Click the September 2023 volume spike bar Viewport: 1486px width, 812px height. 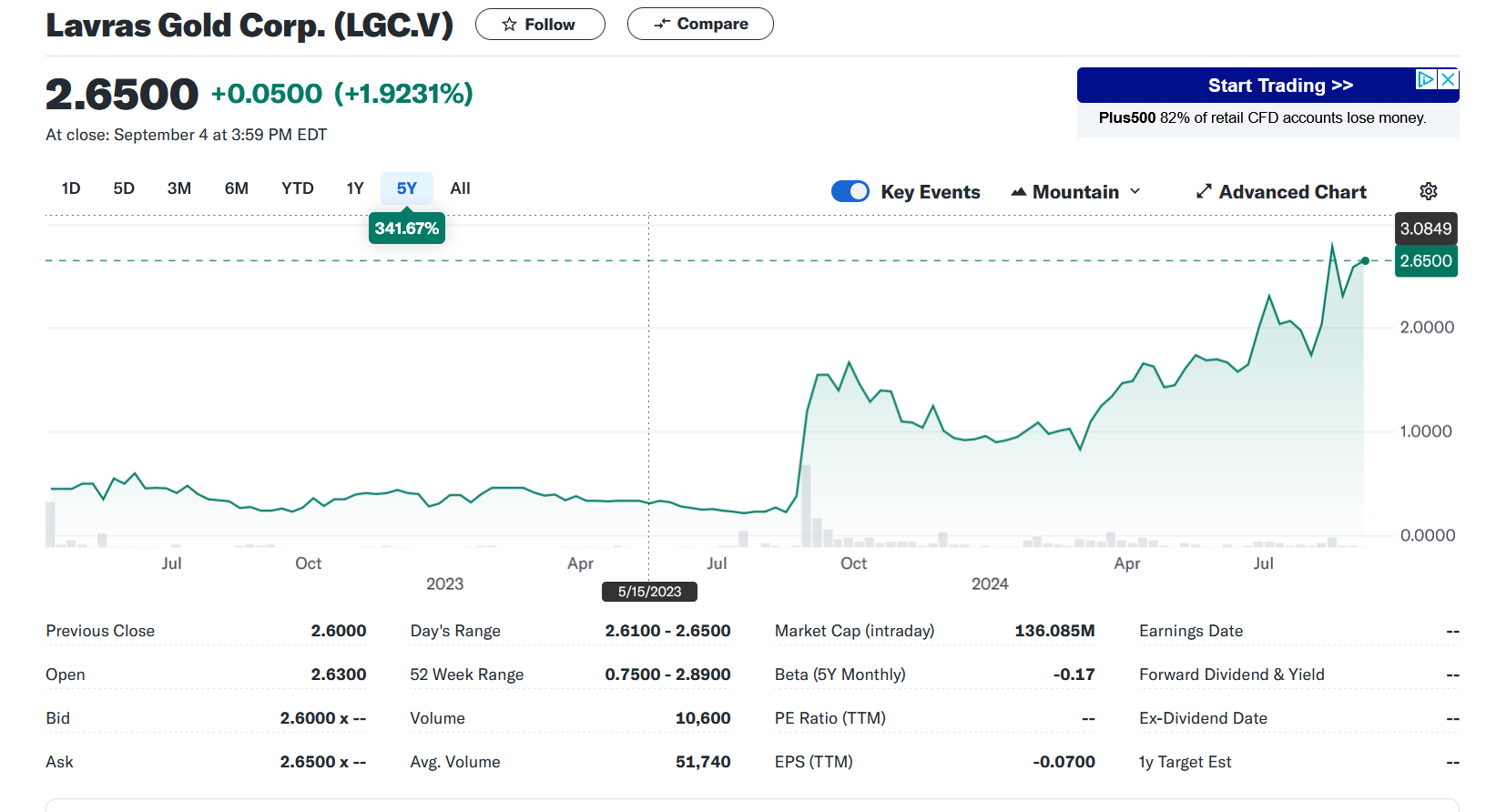(x=806, y=505)
